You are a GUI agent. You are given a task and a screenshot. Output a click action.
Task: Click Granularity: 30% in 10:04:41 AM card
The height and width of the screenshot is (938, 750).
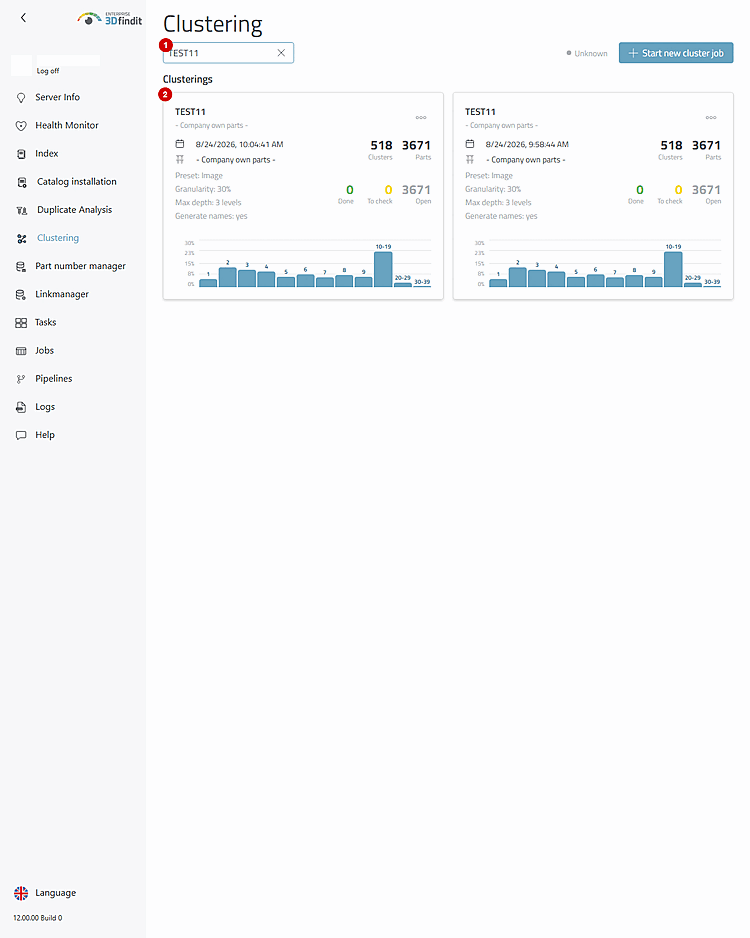tap(203, 189)
